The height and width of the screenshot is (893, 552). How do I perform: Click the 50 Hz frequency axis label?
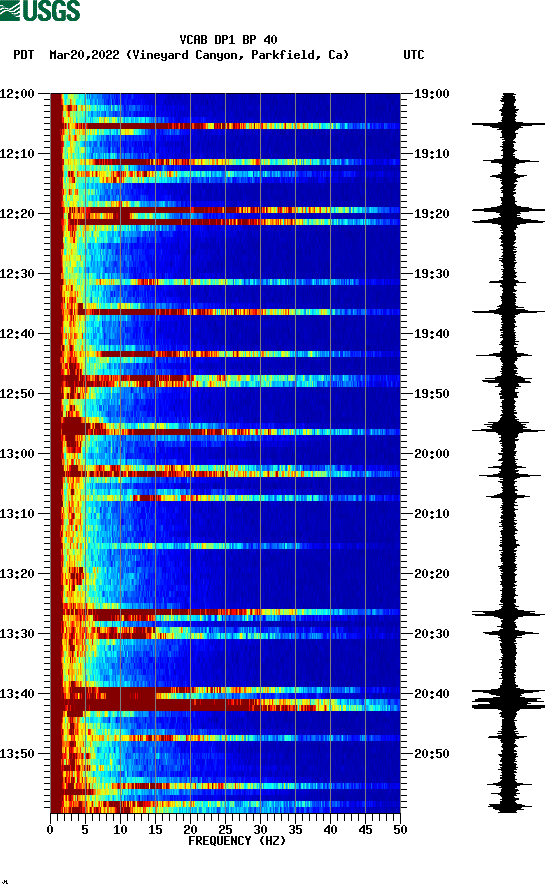click(x=400, y=830)
